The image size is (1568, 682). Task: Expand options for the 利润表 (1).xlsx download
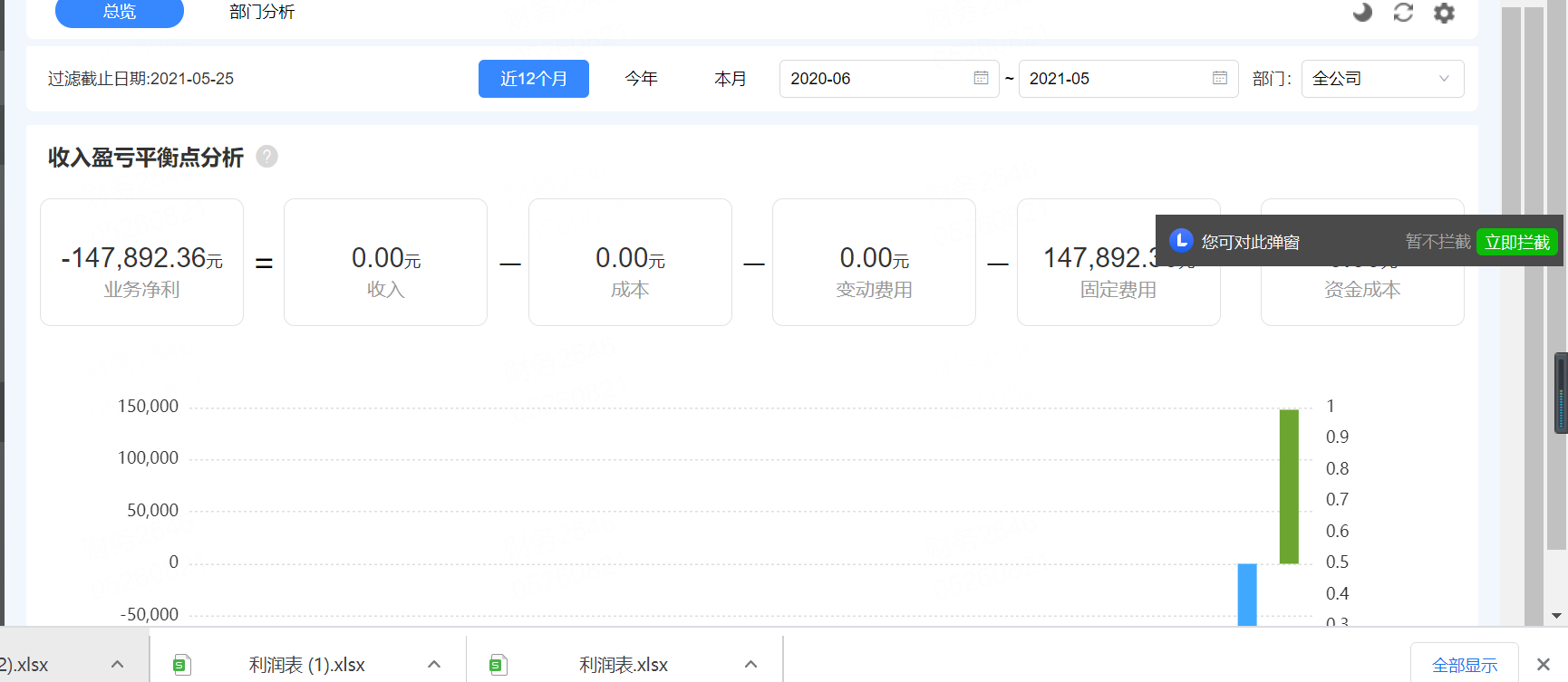[434, 665]
